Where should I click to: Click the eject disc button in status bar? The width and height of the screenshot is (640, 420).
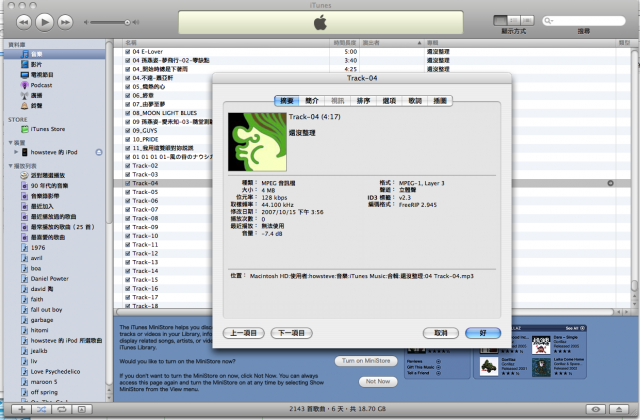tap(619, 409)
